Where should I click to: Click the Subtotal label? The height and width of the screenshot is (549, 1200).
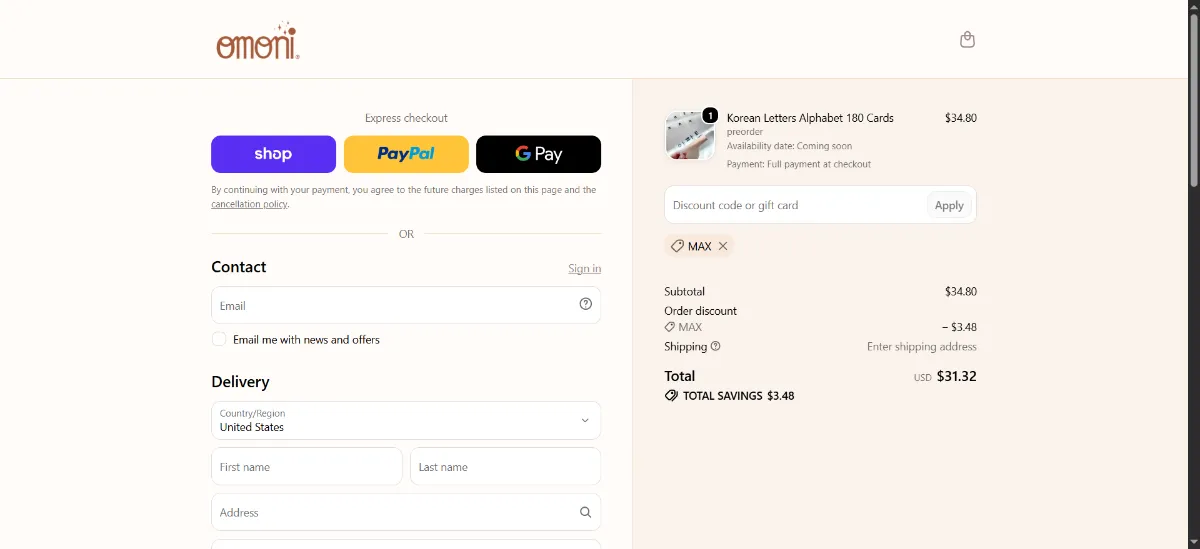pyautogui.click(x=684, y=292)
